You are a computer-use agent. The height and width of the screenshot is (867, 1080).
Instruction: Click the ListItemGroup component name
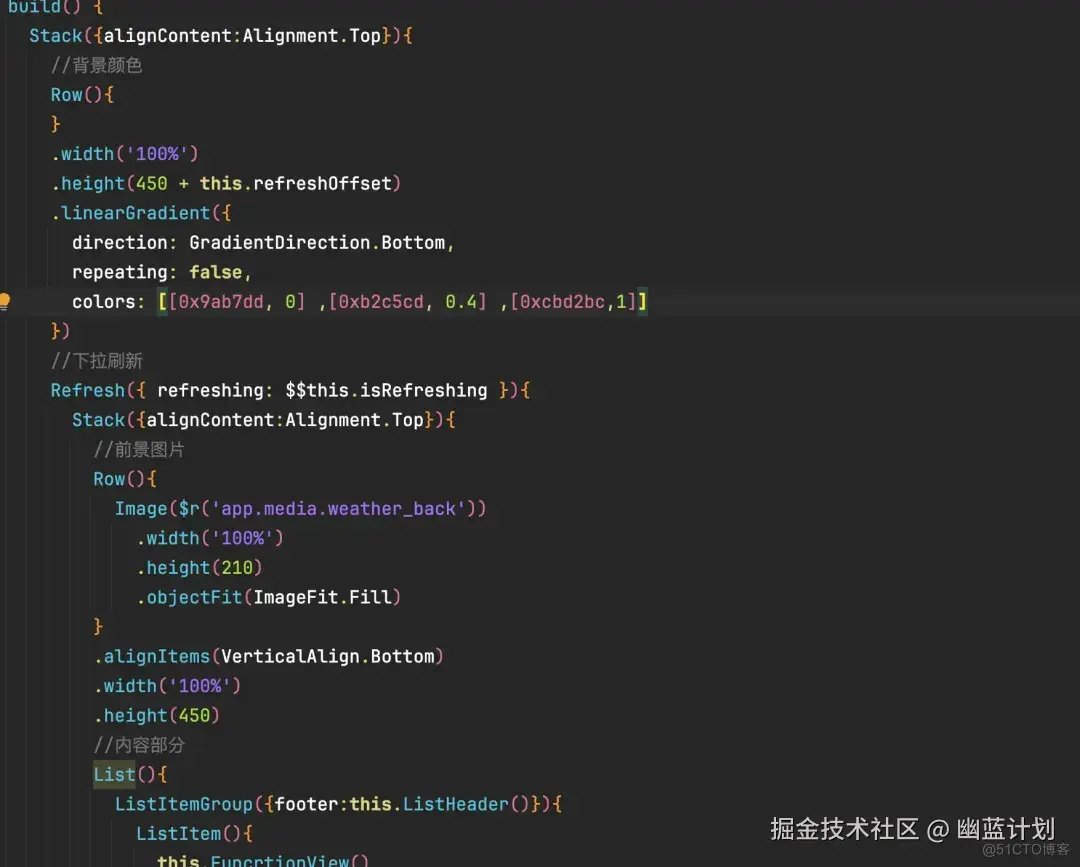click(x=184, y=804)
